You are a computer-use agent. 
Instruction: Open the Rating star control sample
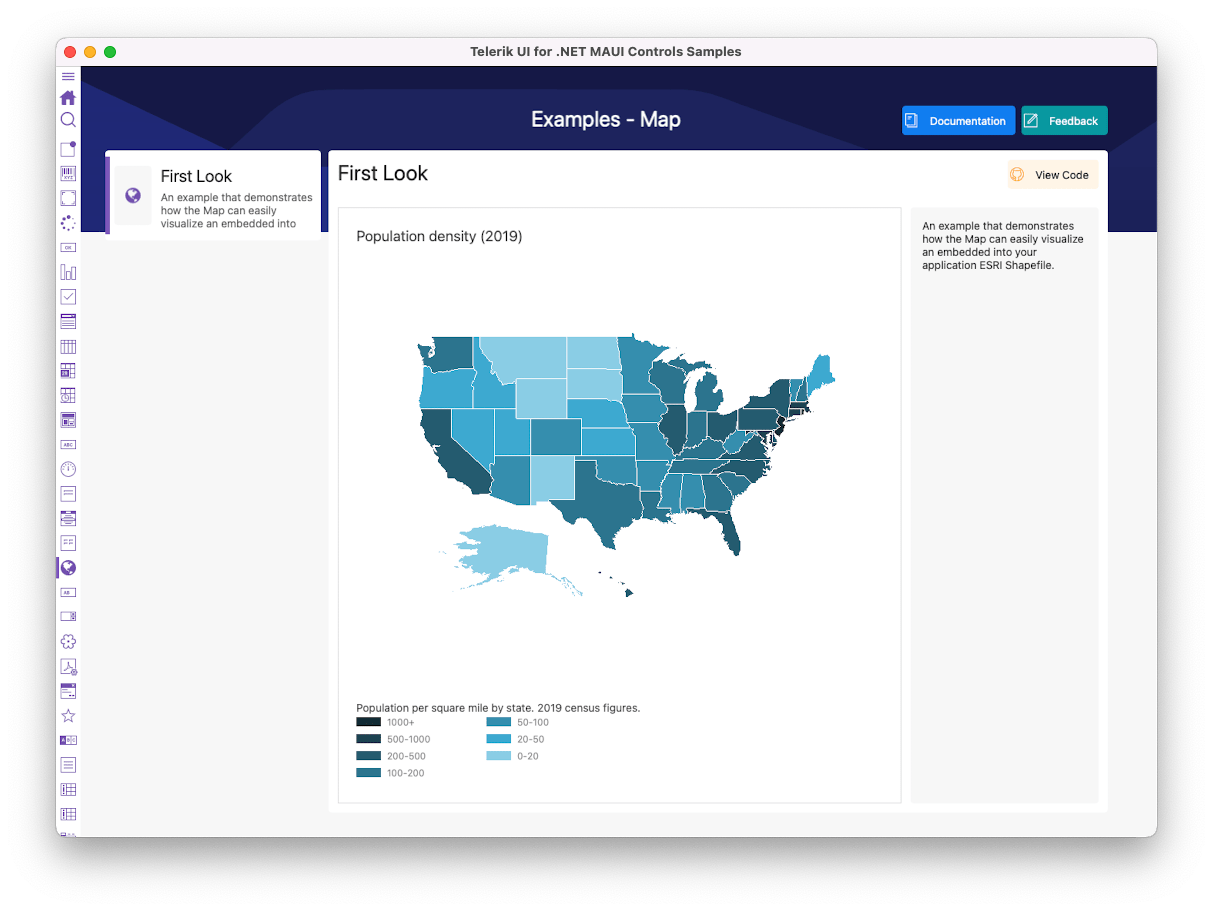(x=68, y=715)
